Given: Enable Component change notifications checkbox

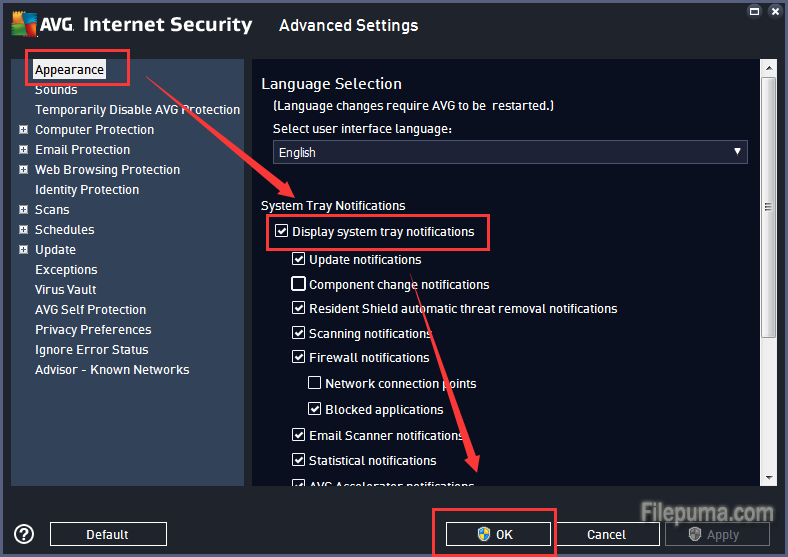Looking at the screenshot, I should point(298,284).
